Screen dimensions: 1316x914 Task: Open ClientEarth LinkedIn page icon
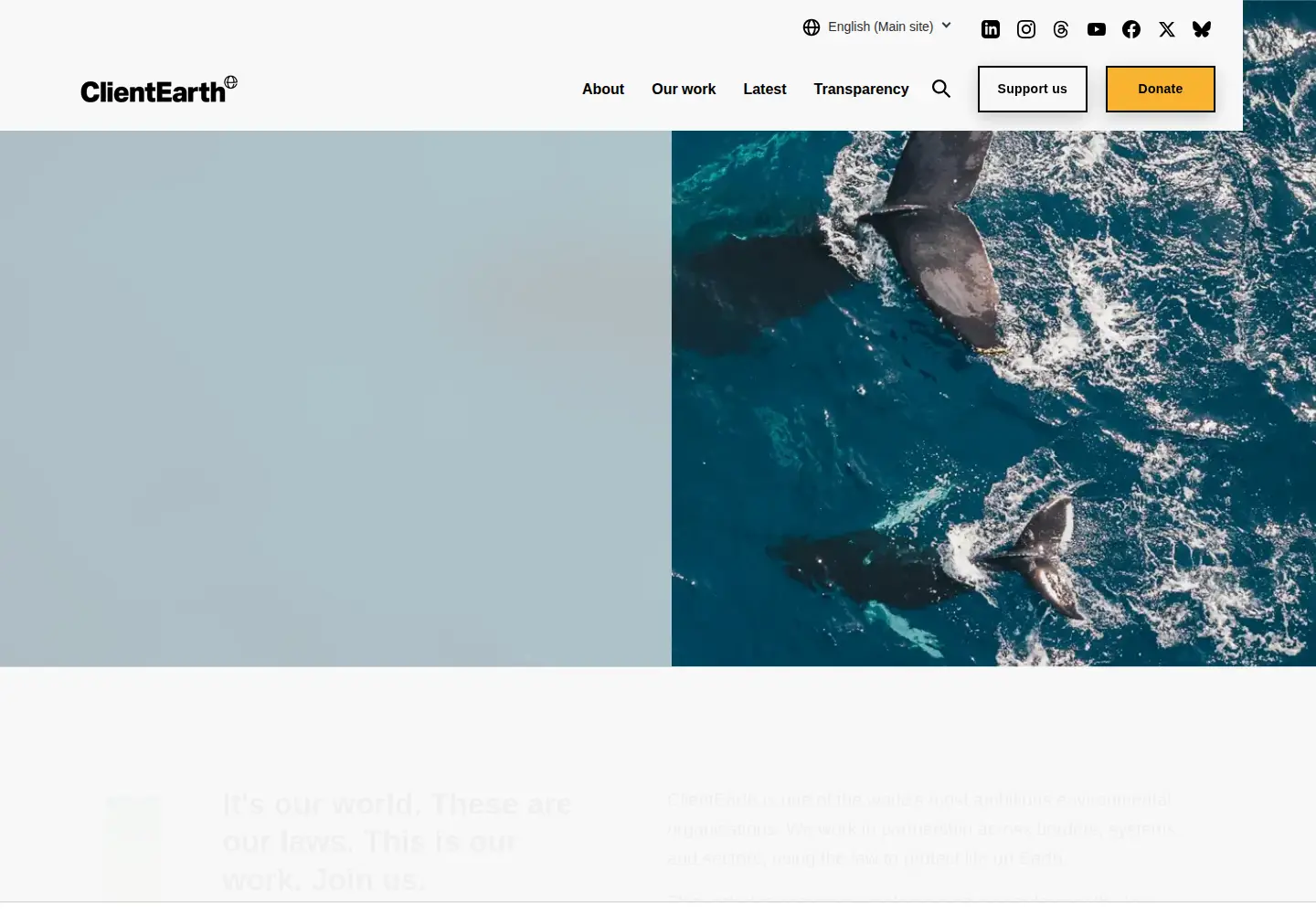click(991, 29)
